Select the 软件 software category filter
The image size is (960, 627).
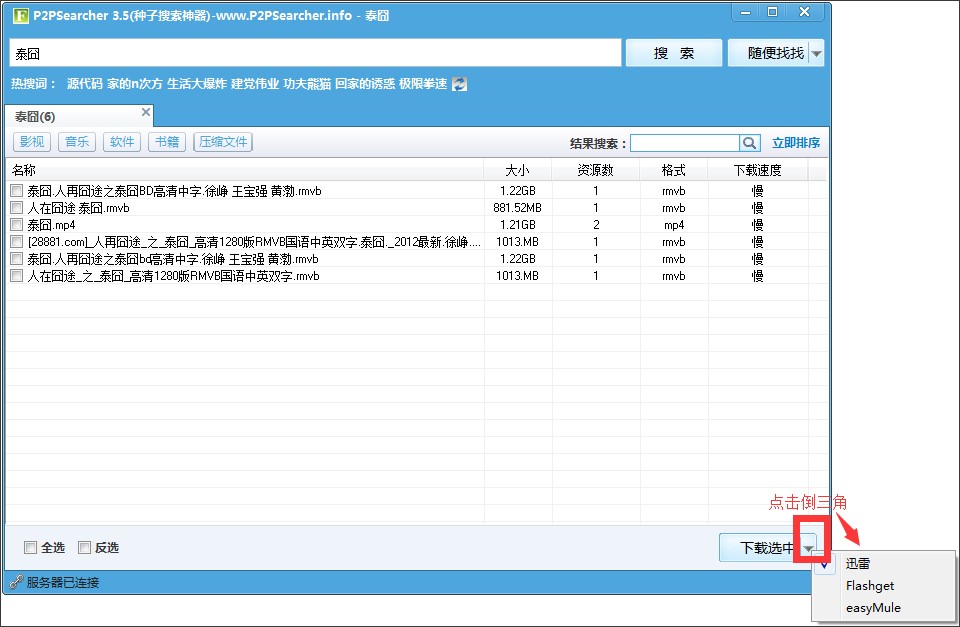pos(121,142)
